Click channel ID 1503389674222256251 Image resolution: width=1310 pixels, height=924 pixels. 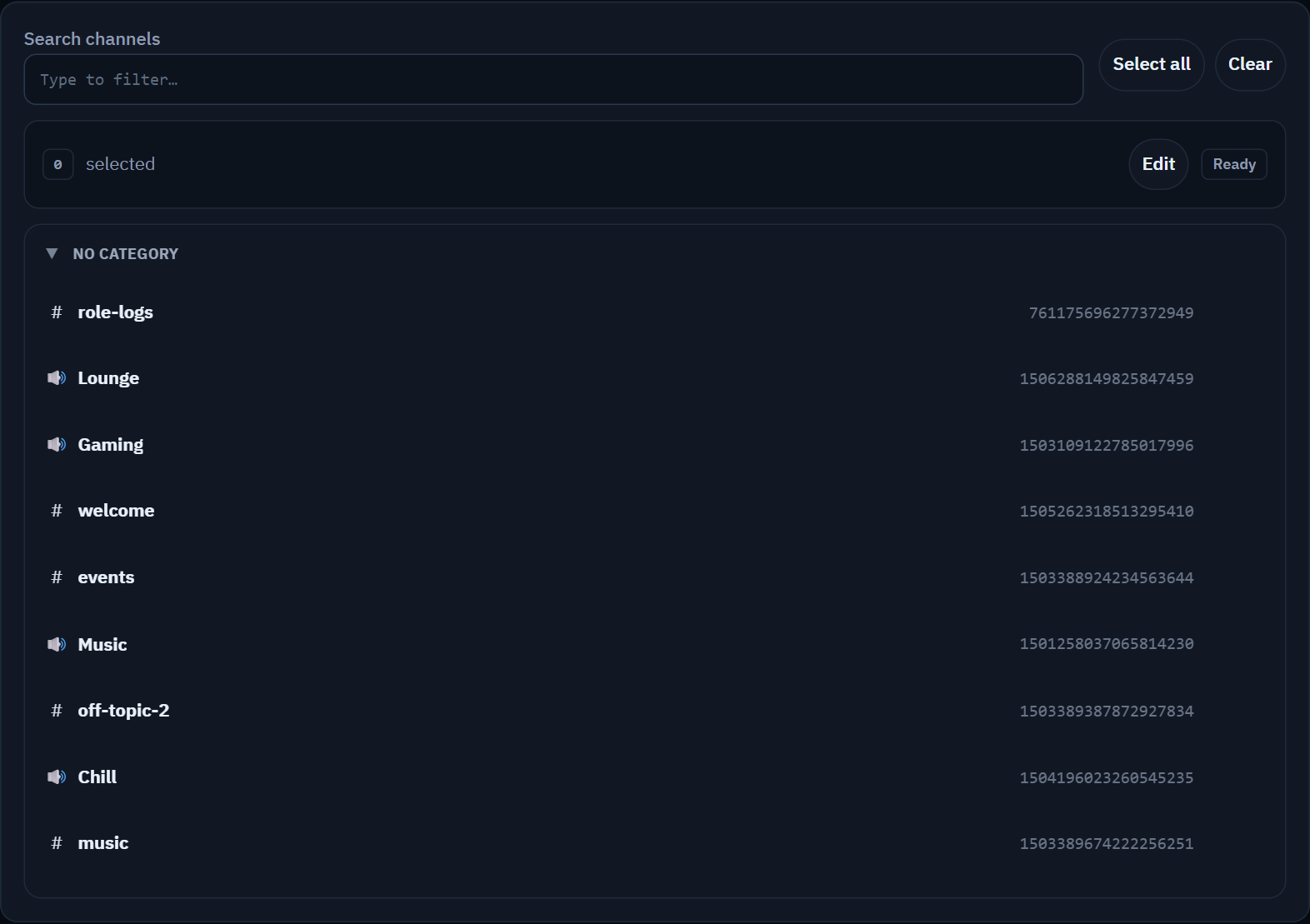pyautogui.click(x=1107, y=844)
